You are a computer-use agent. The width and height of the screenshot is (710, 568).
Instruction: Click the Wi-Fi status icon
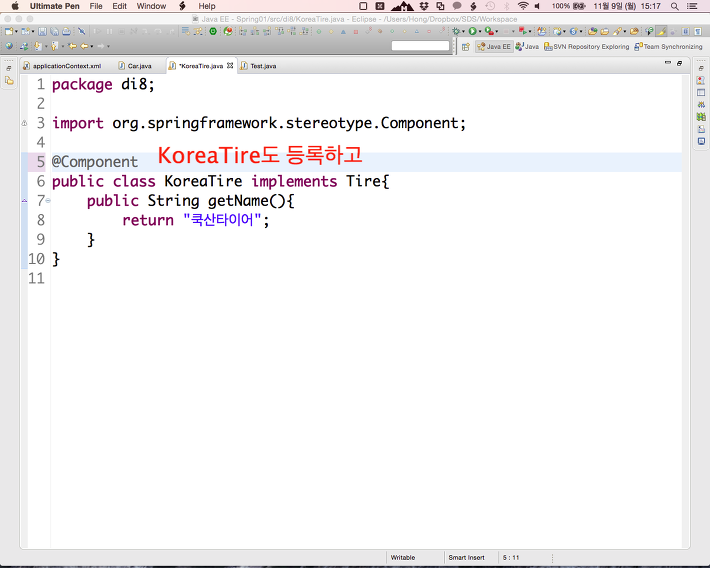coord(523,6)
